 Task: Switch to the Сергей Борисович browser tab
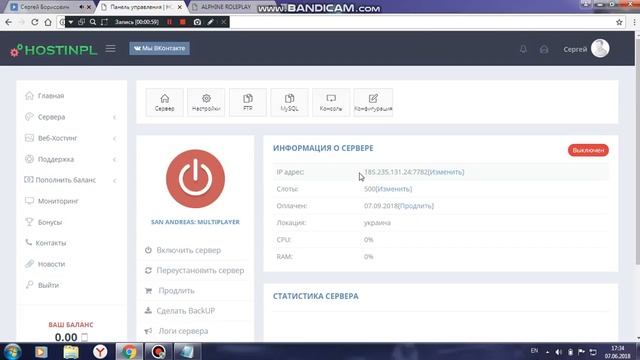45,7
